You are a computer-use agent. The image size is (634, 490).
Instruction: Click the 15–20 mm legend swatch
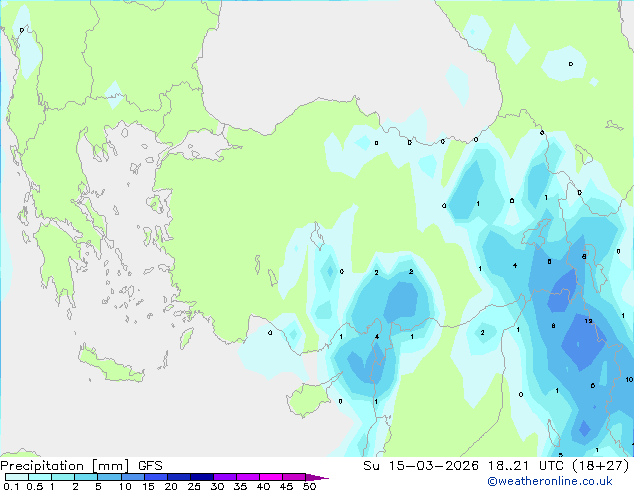(156, 477)
